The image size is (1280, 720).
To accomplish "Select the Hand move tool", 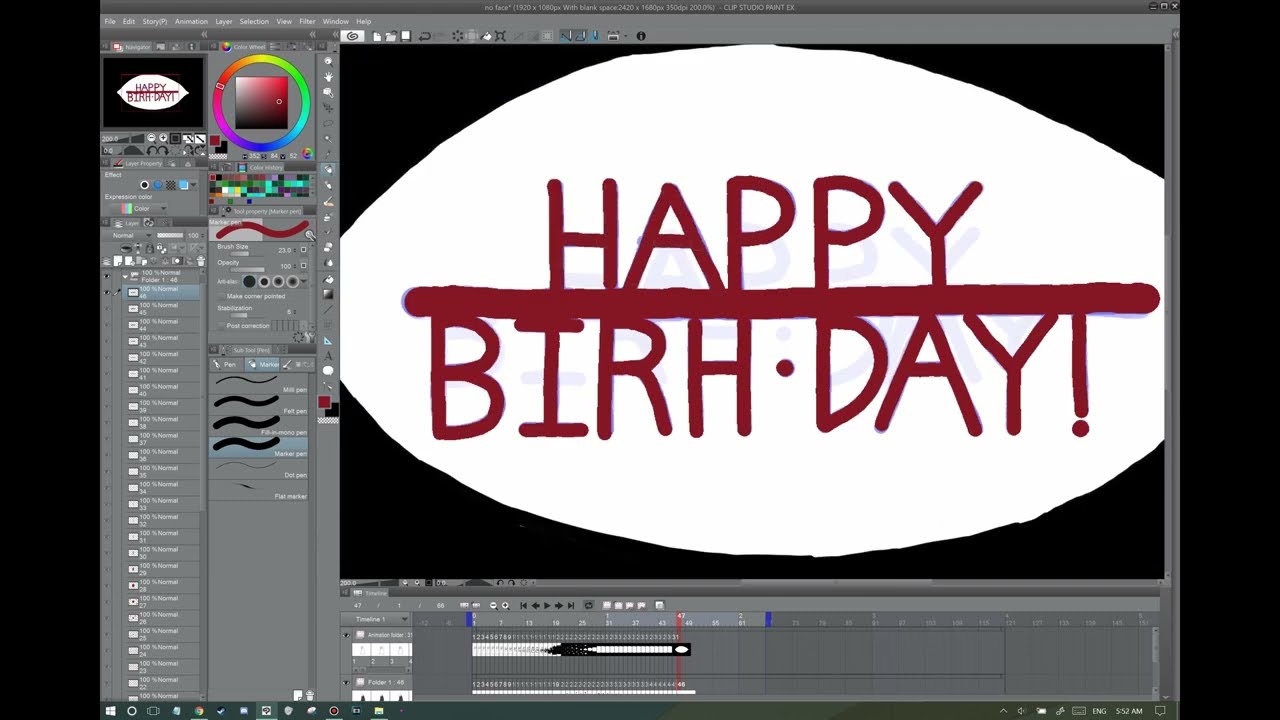I will coord(328,76).
